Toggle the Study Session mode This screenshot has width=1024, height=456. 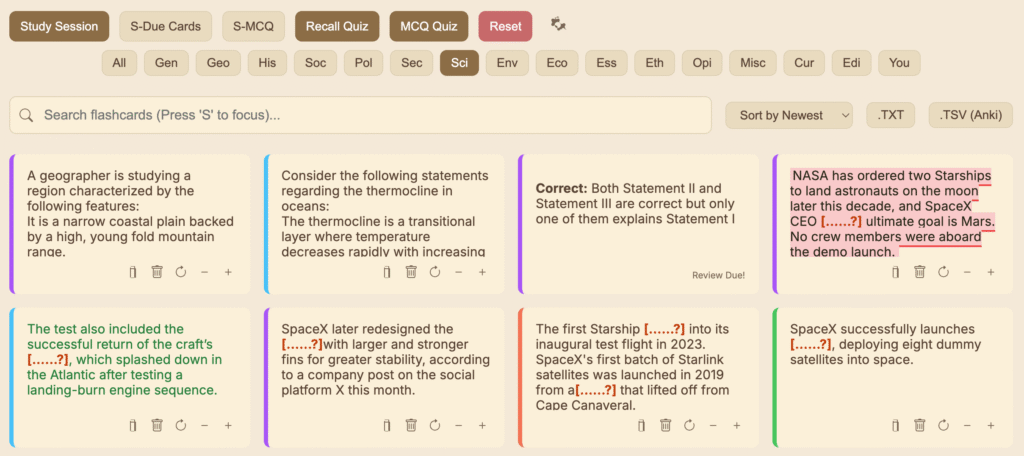click(59, 26)
